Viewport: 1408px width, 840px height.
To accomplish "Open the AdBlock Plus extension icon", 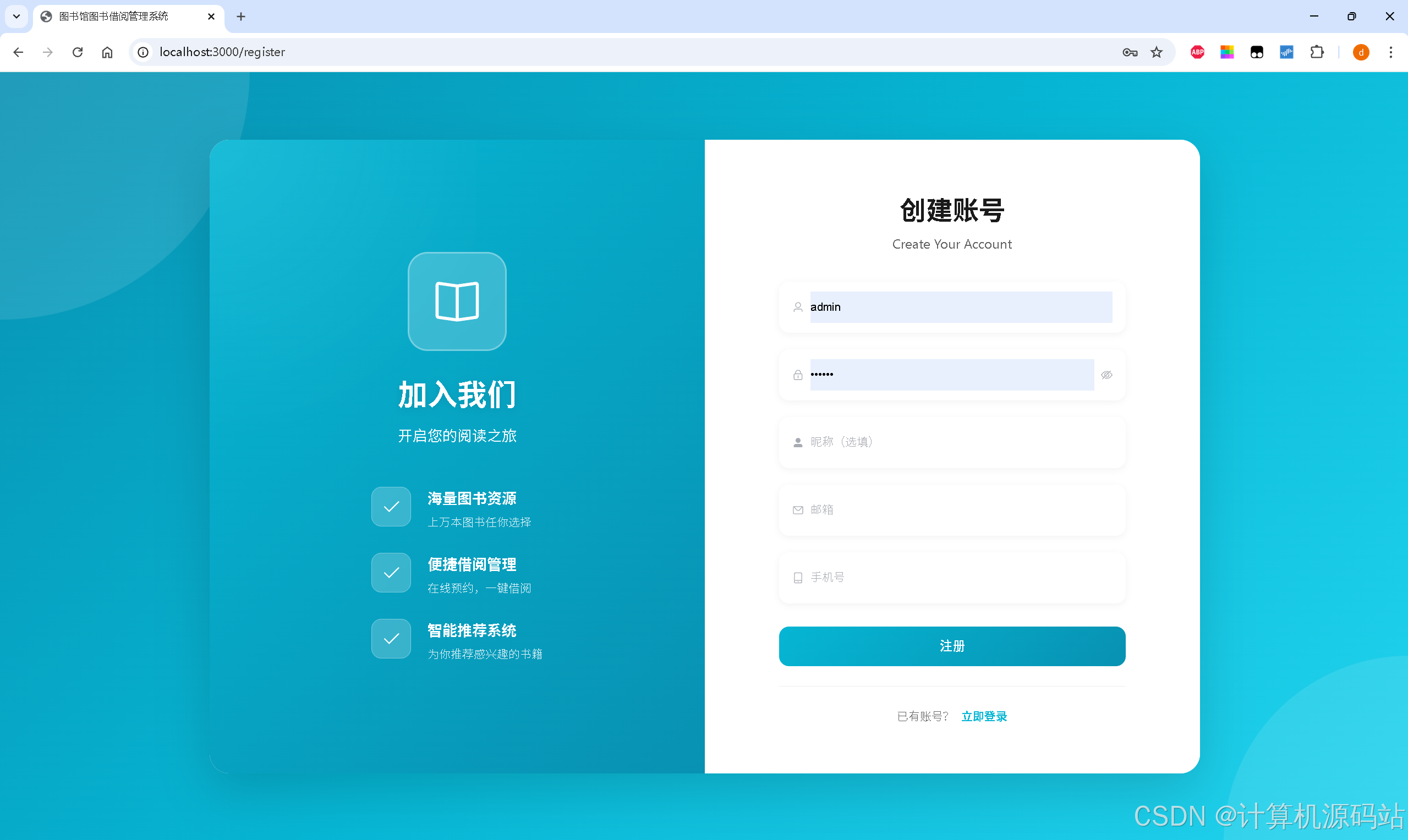I will tap(1197, 52).
